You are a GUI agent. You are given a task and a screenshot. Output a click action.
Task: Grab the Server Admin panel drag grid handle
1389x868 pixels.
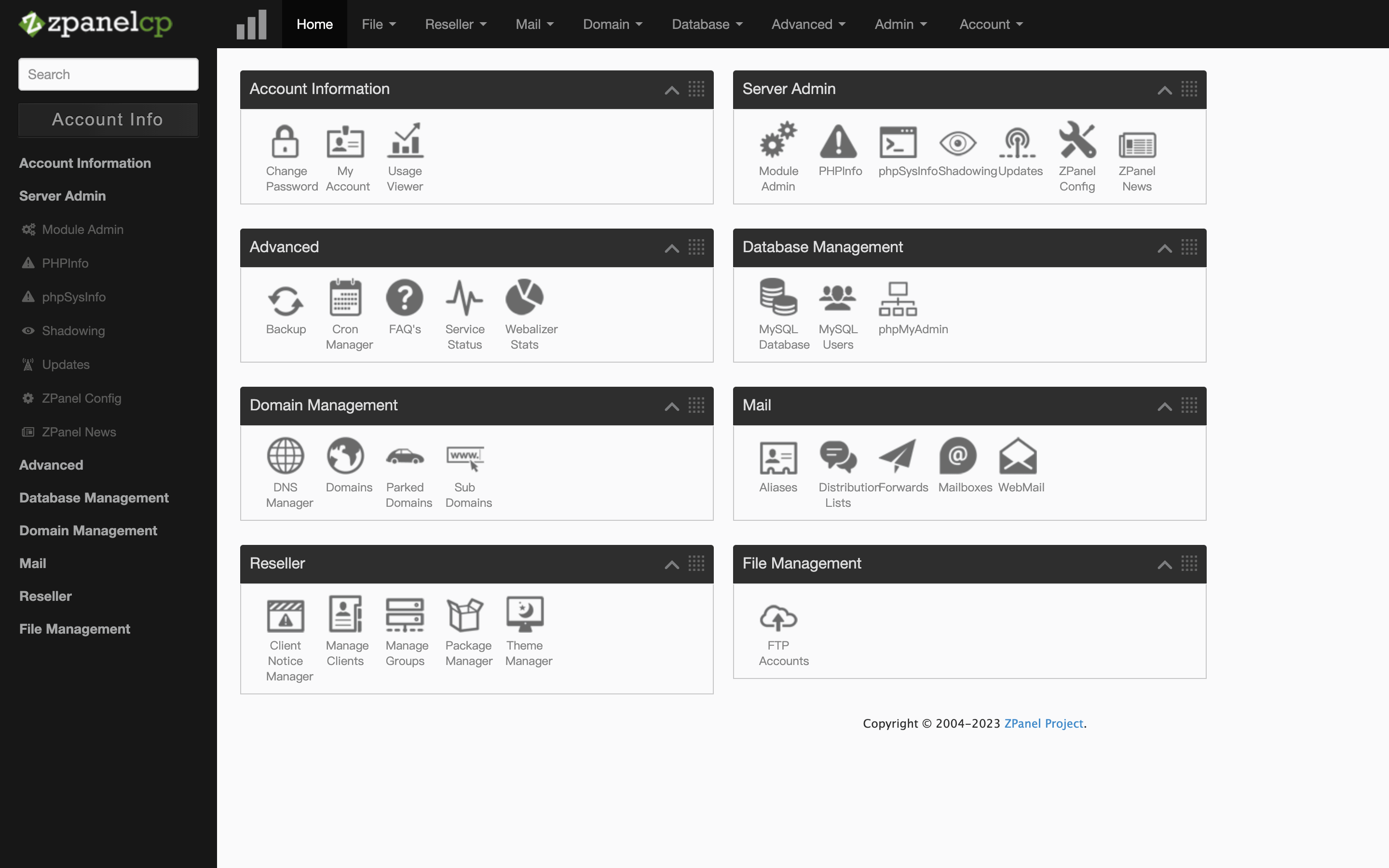[1189, 89]
